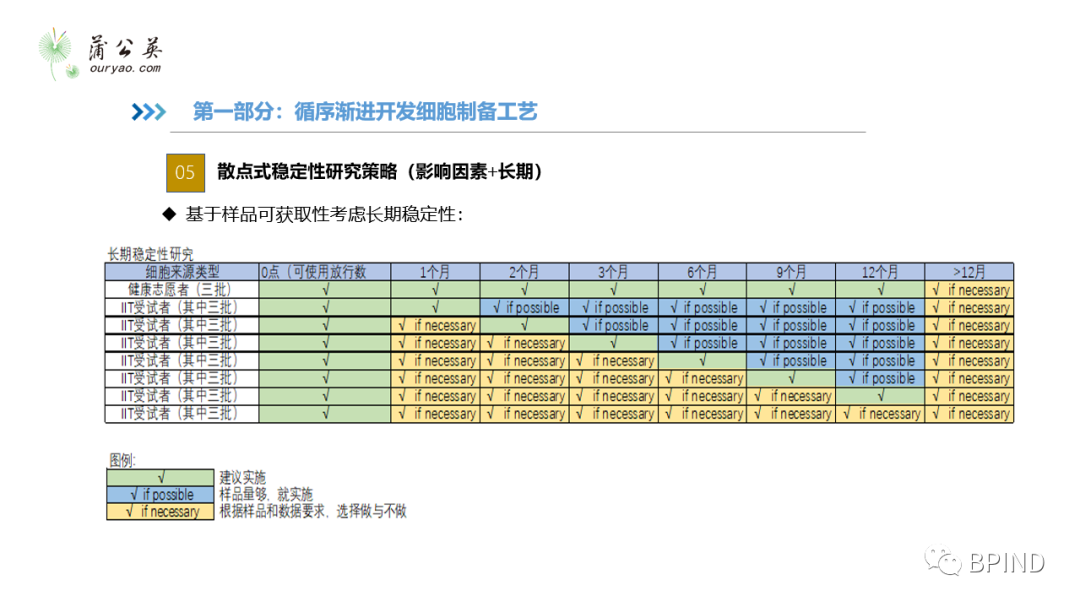Select legend text 根据样品和数据要求,选择做与不做
1080x607 pixels.
coord(313,511)
